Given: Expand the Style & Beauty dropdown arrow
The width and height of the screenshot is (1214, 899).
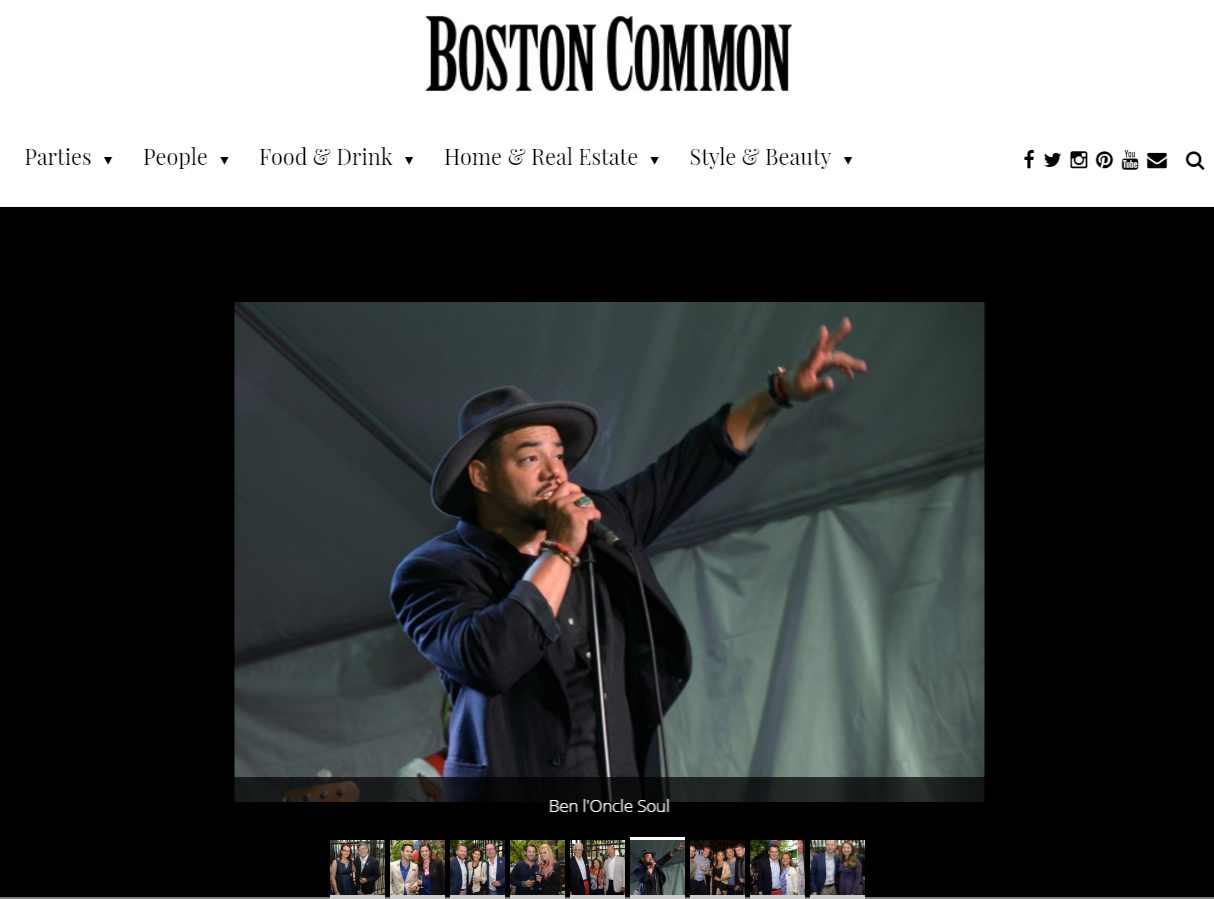Looking at the screenshot, I should coord(848,161).
